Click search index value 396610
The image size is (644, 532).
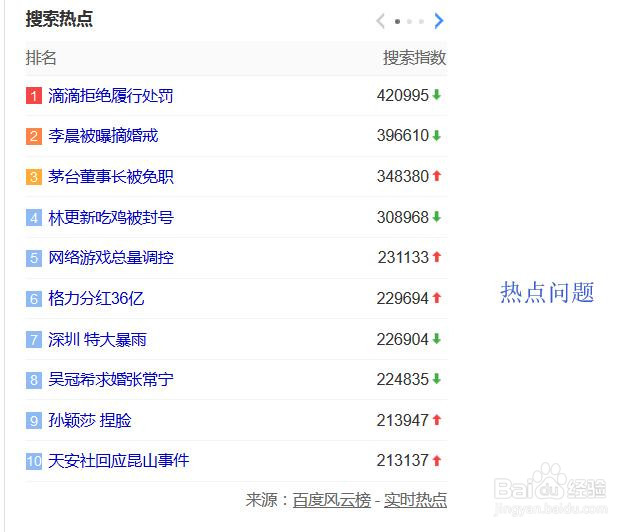(x=403, y=136)
